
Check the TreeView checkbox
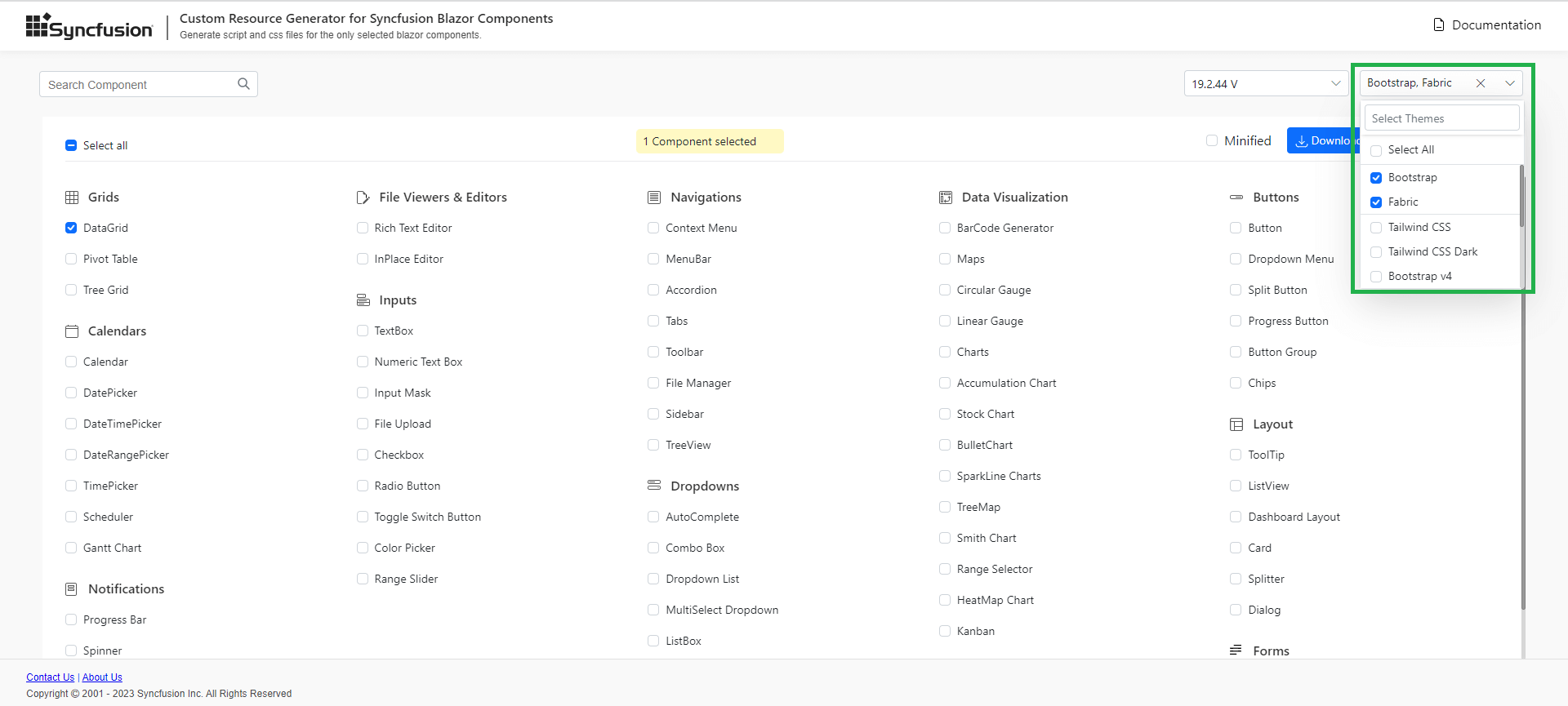(x=653, y=445)
